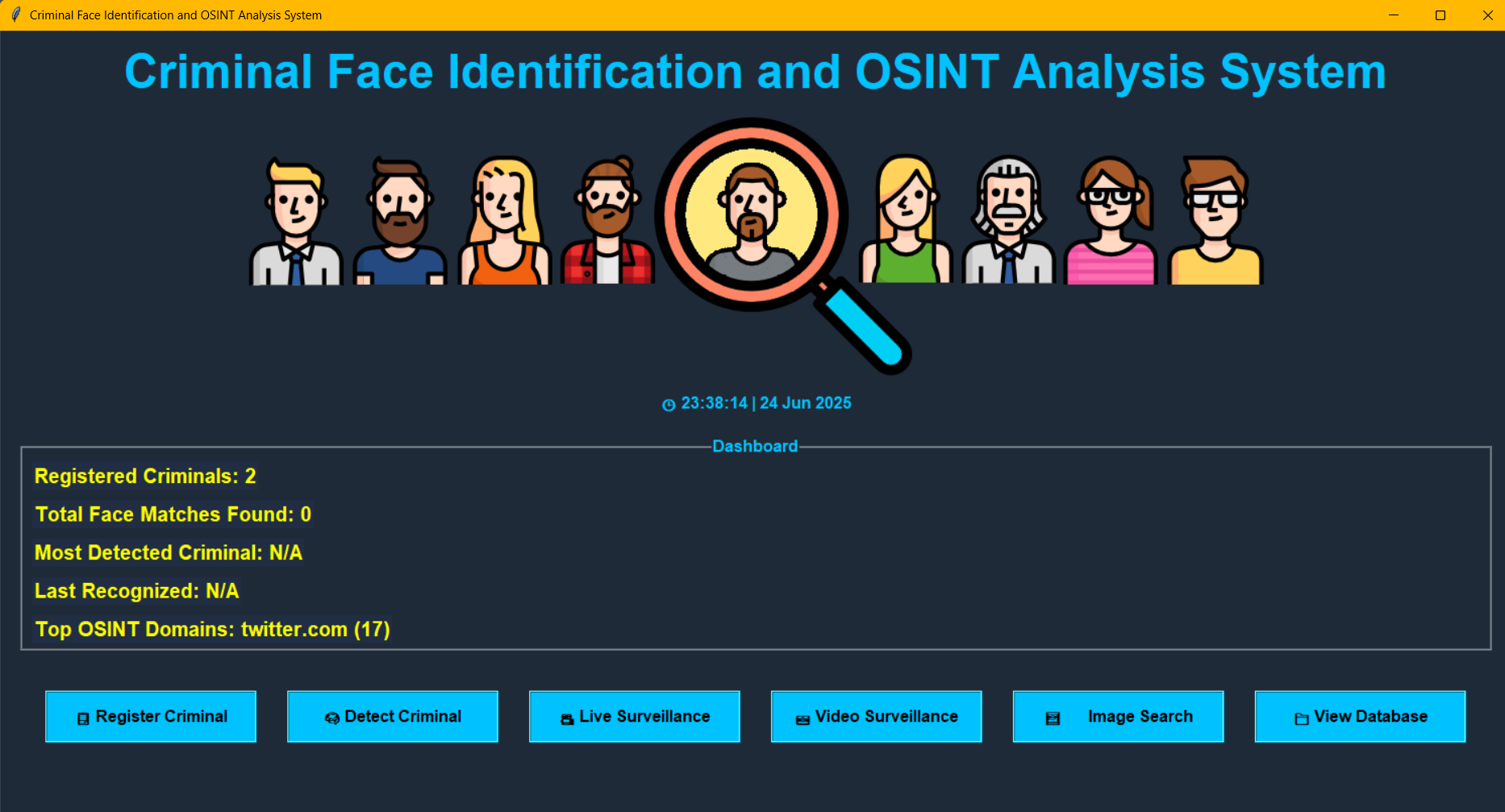
Task: Click the face detection icon on Detect Criminal button
Action: tap(331, 717)
